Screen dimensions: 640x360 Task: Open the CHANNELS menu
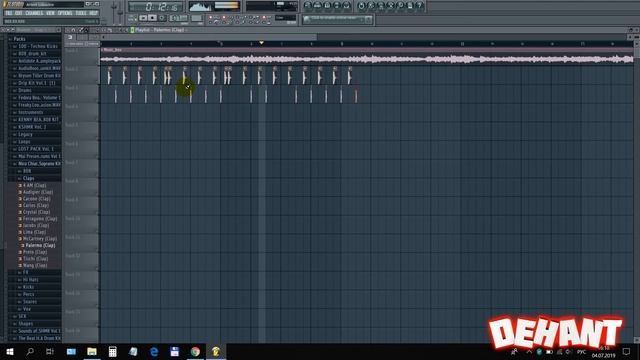click(x=34, y=13)
